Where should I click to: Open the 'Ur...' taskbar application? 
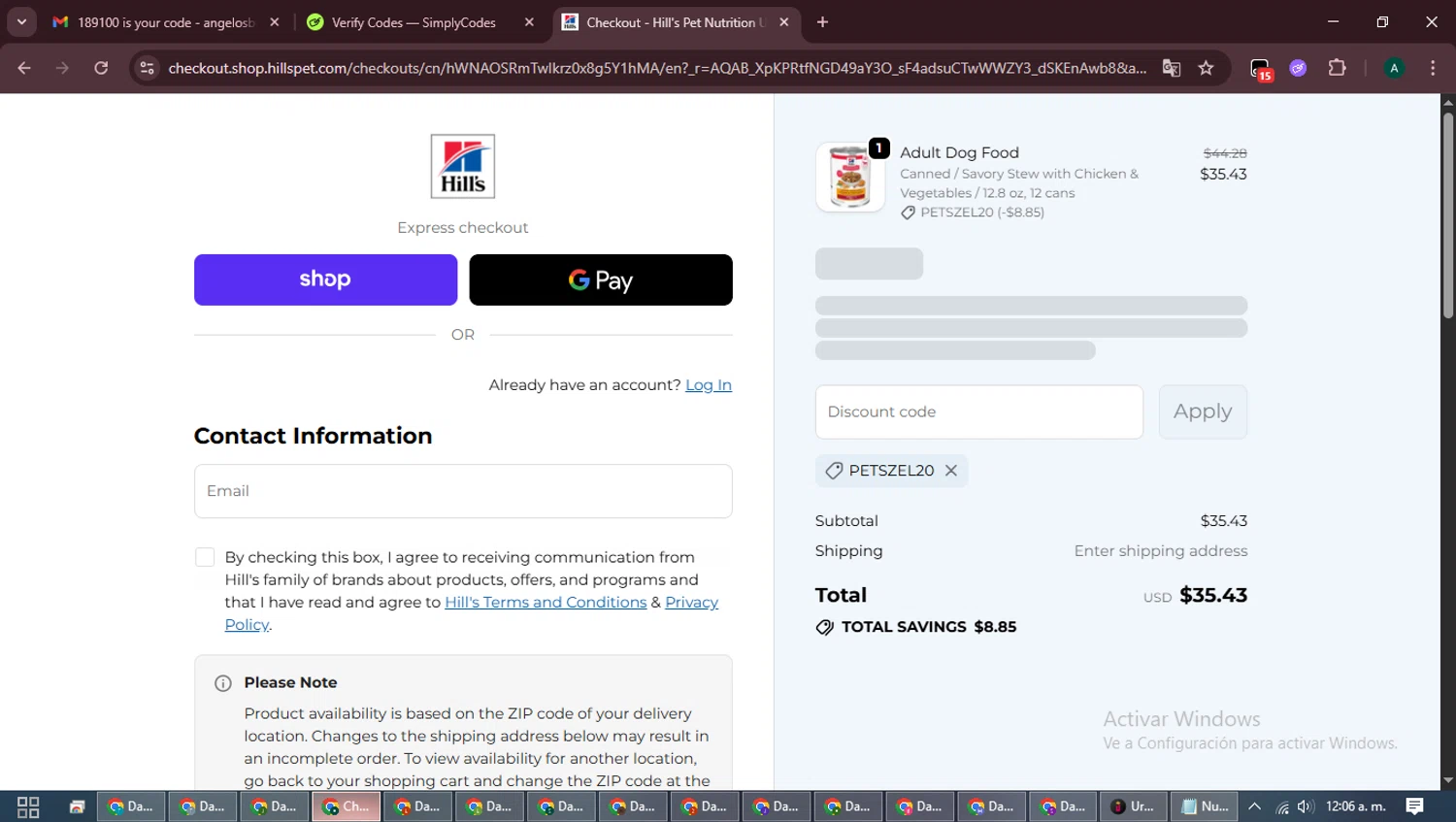click(1133, 806)
